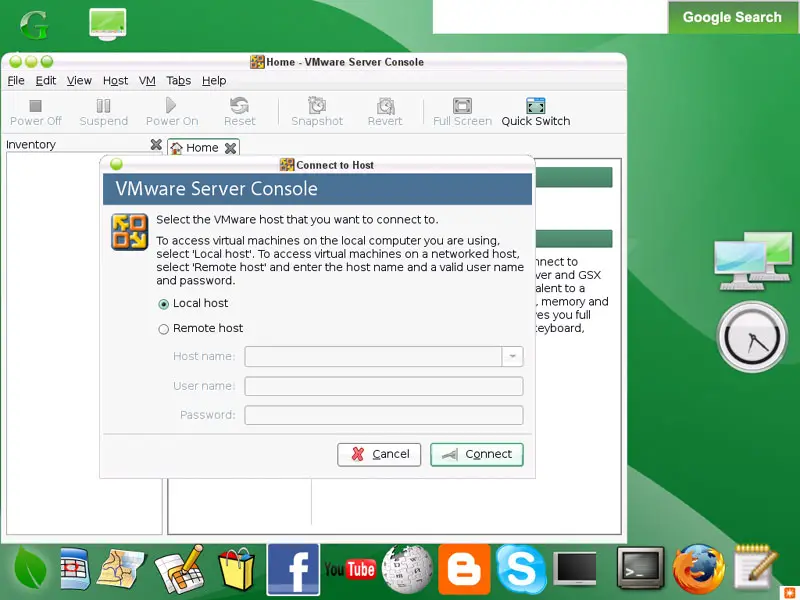This screenshot has height=600, width=800.
Task: Open the maps dock icon
Action: coord(121,568)
